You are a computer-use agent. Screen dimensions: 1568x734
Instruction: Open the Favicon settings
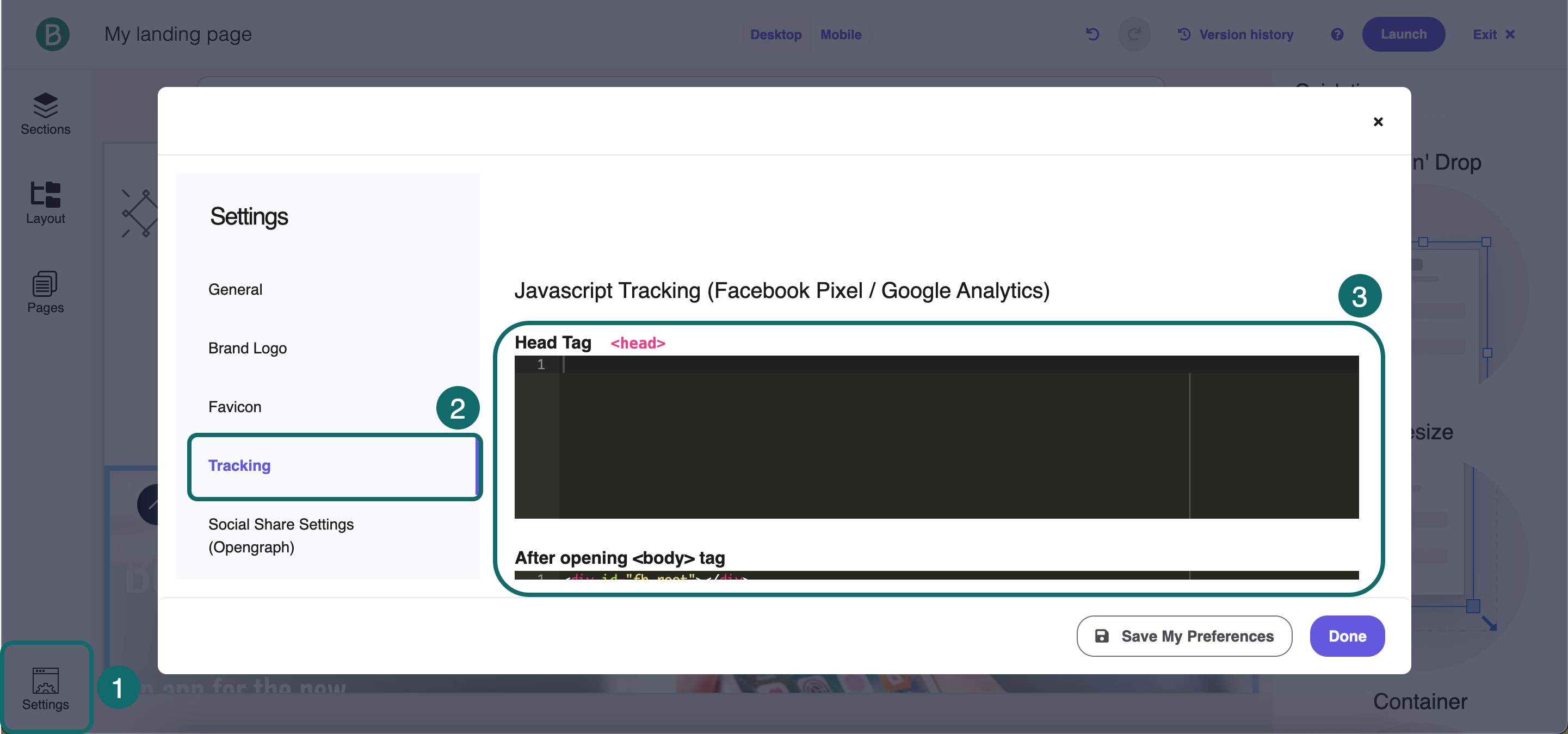[234, 407]
